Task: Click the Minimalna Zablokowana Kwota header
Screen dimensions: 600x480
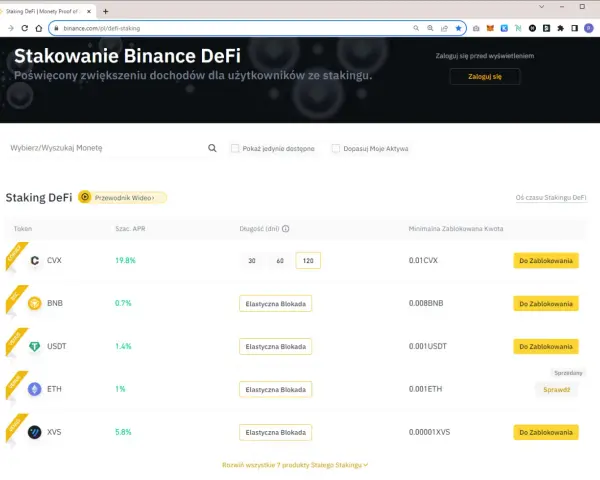Action: 456,229
